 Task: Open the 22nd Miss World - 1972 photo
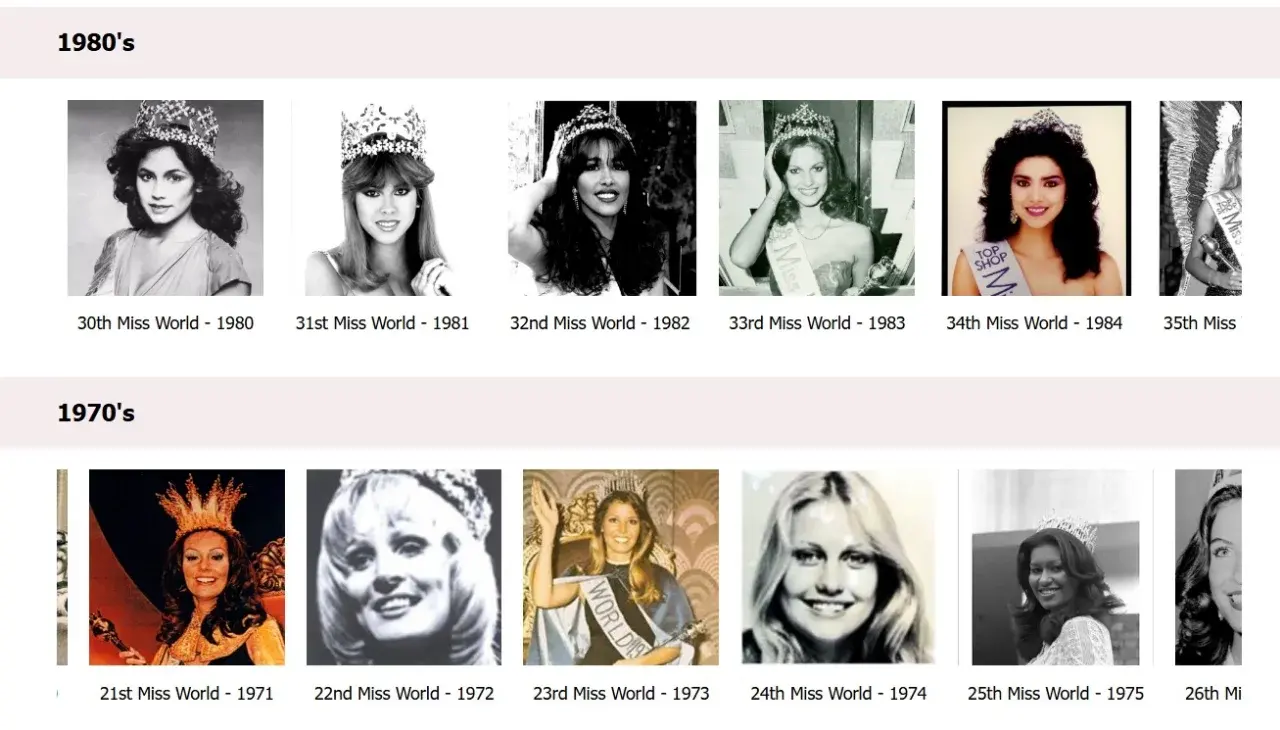point(404,567)
